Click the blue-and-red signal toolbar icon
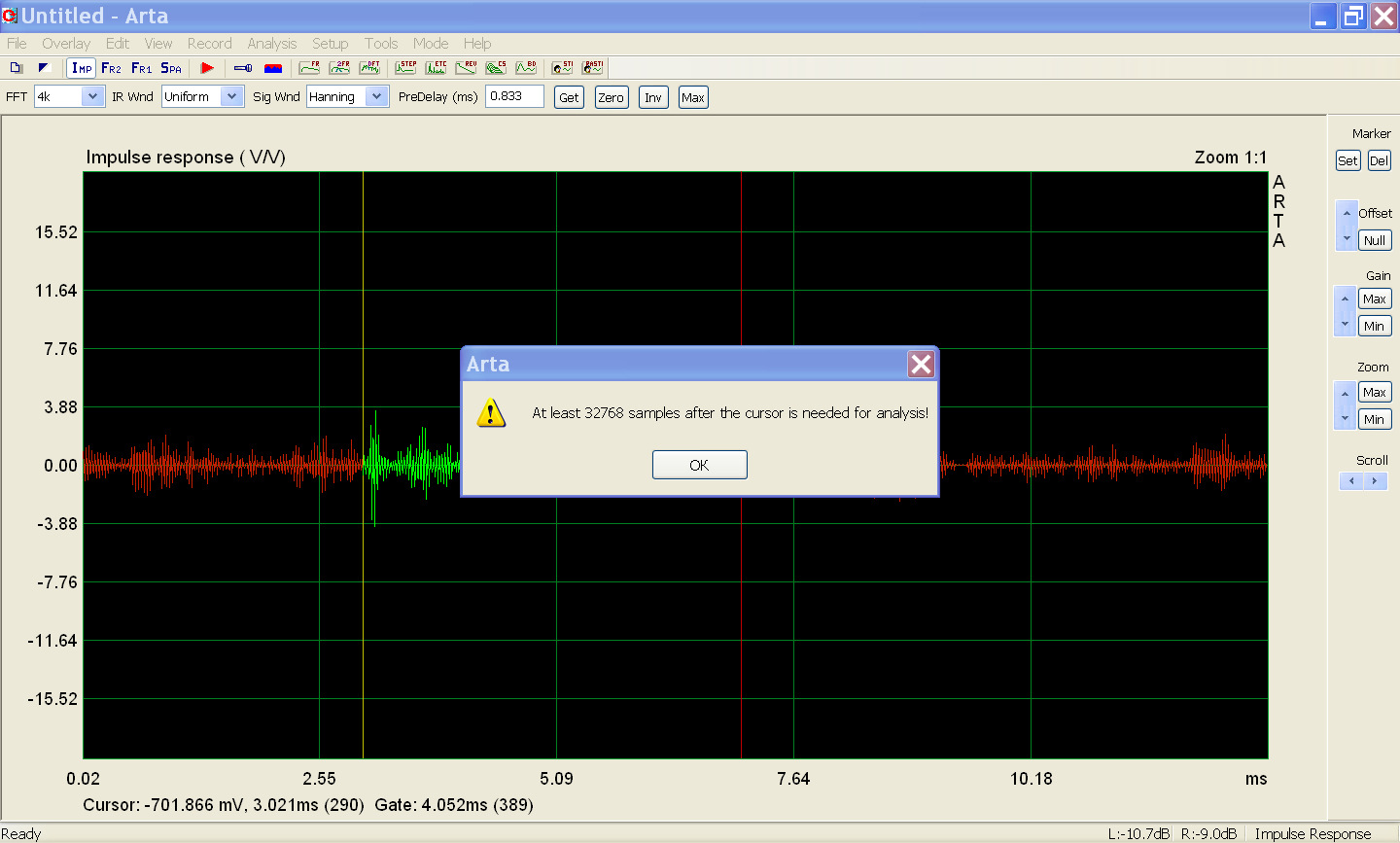1400x843 pixels. point(273,68)
